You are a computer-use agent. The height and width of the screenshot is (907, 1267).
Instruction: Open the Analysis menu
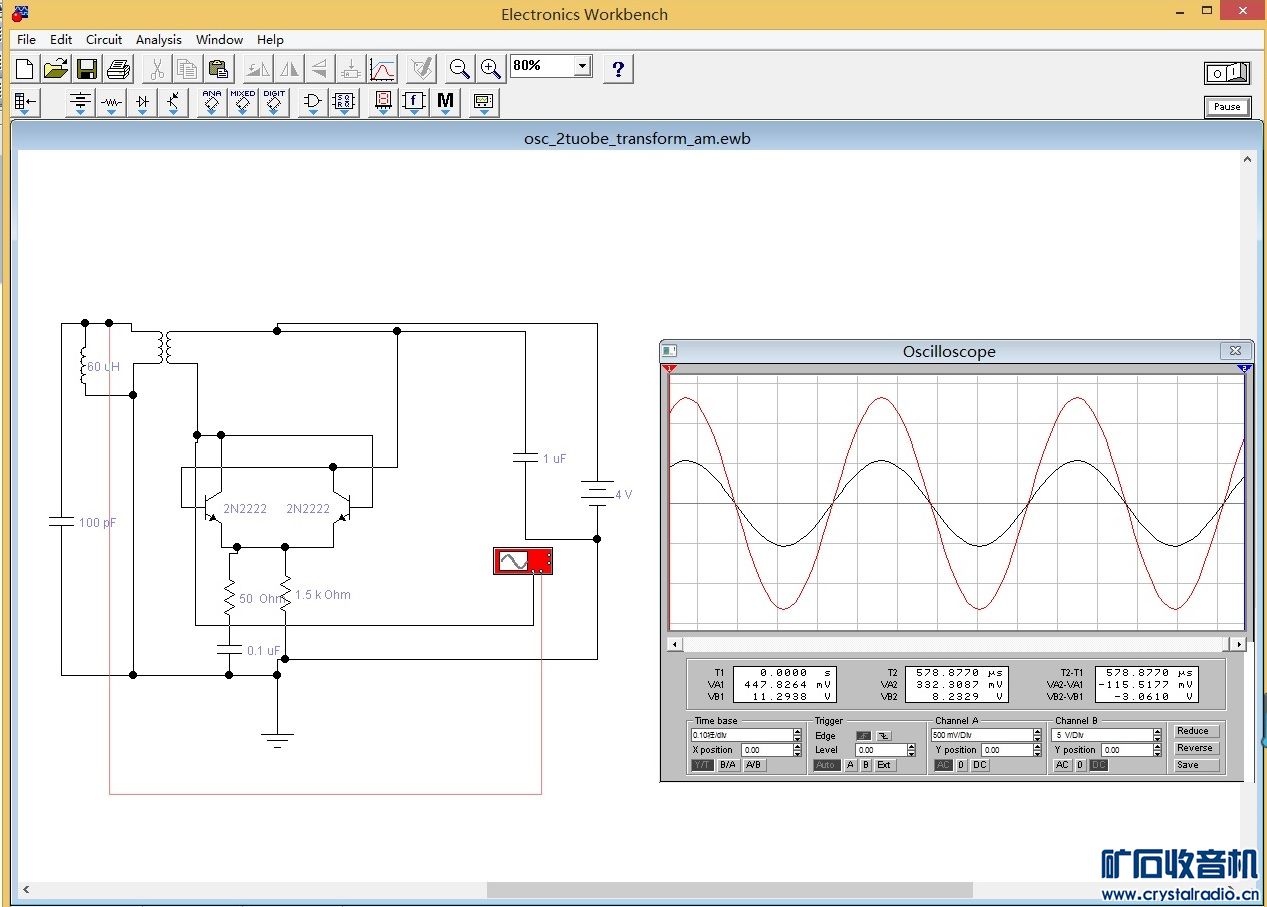158,40
